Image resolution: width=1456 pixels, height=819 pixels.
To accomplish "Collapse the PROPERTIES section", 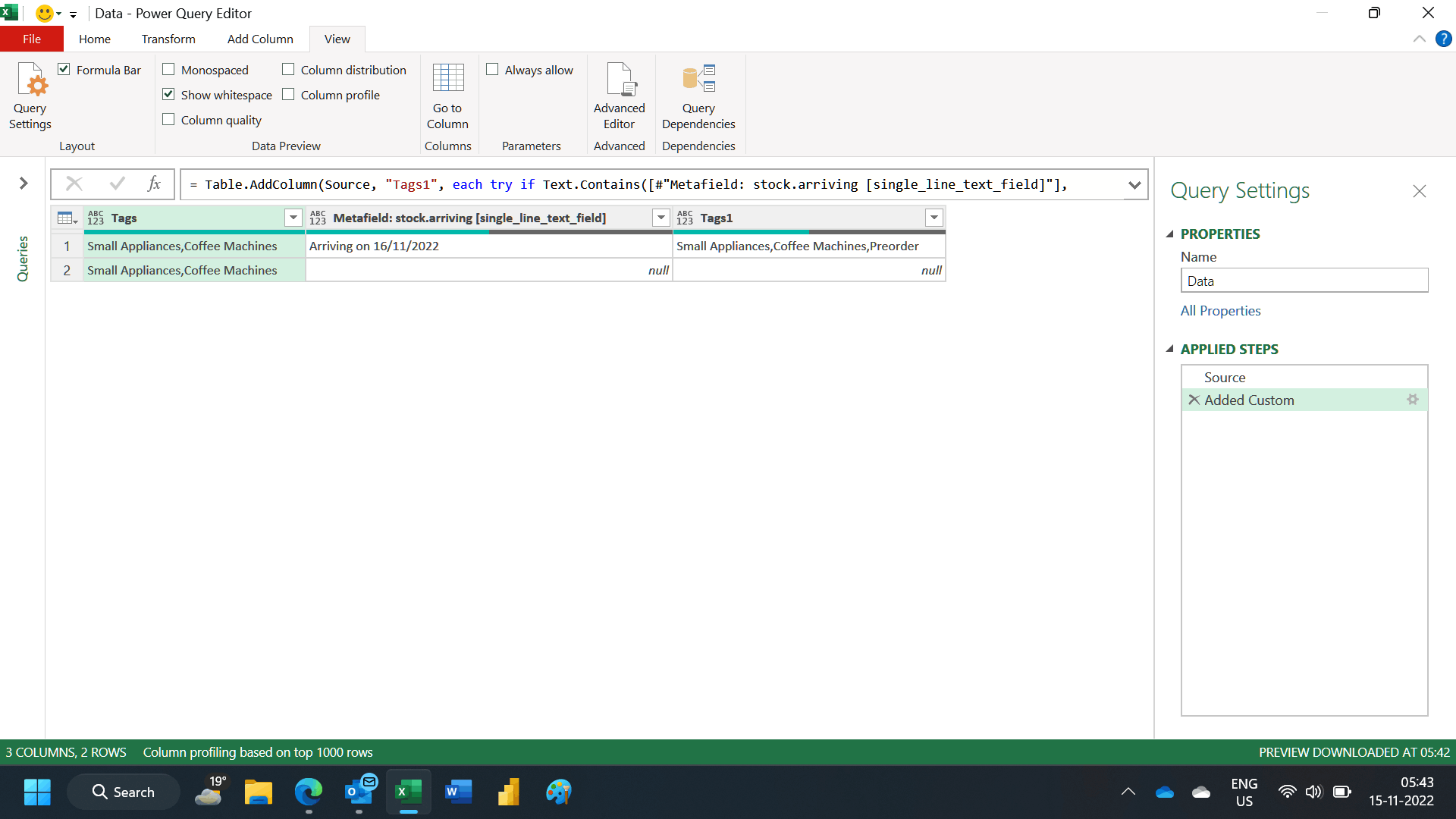I will 1169,234.
